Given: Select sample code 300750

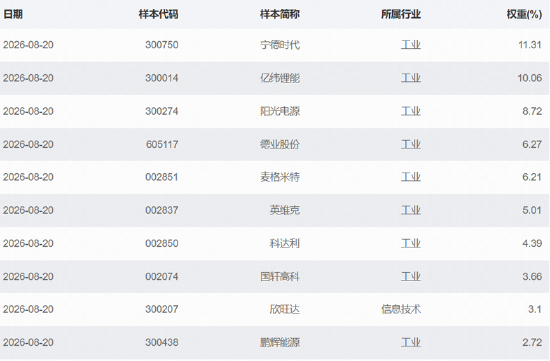Looking at the screenshot, I should pos(162,45).
